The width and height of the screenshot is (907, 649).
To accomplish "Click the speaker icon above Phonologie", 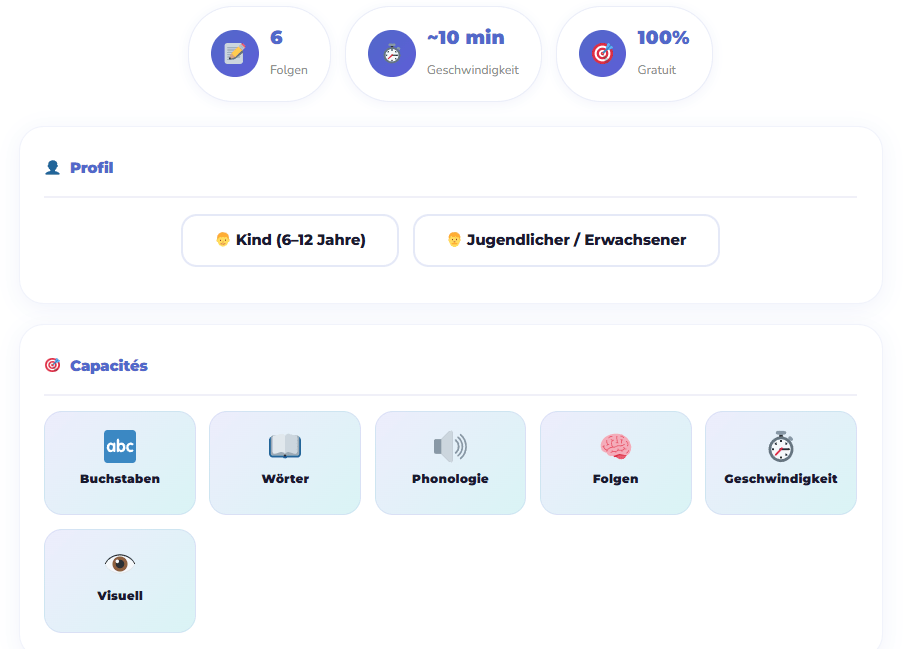I will click(450, 447).
